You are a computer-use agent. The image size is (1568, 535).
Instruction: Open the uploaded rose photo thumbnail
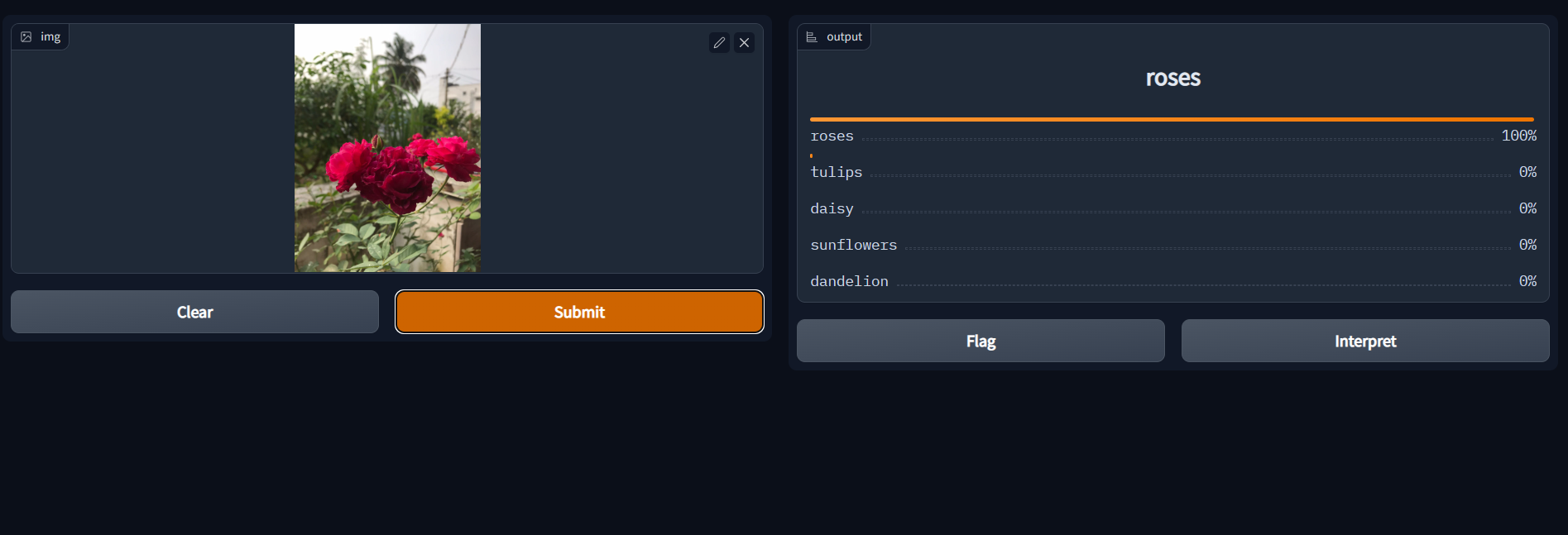coord(386,148)
